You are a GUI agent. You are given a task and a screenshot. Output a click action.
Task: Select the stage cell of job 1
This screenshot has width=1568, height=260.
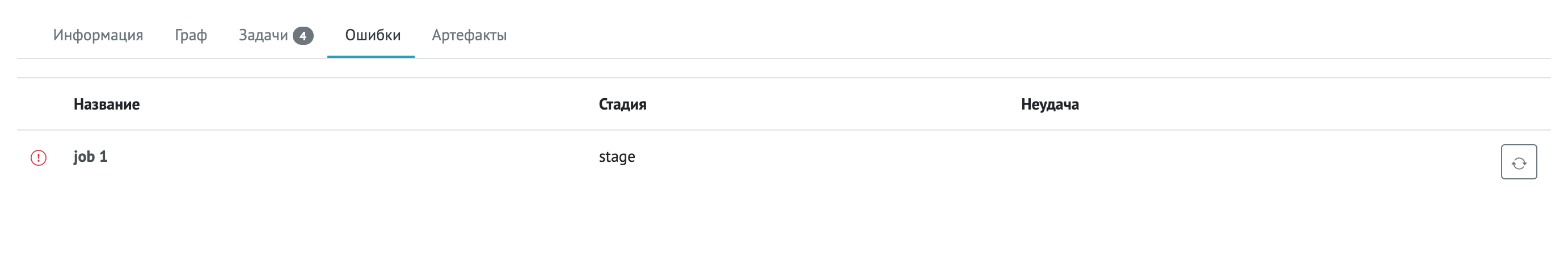[617, 157]
